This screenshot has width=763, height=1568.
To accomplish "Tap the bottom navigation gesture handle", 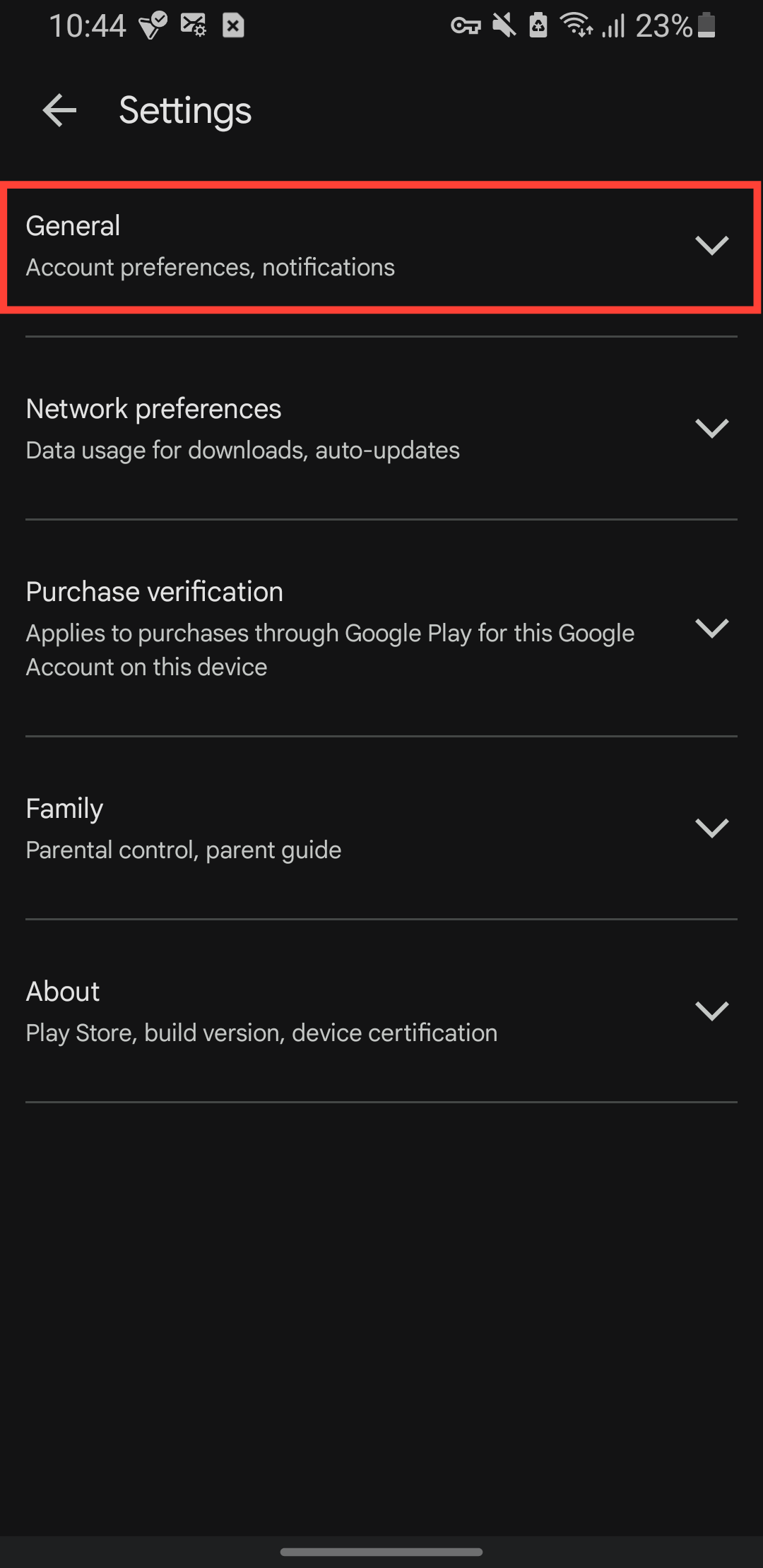I will [x=381, y=1552].
